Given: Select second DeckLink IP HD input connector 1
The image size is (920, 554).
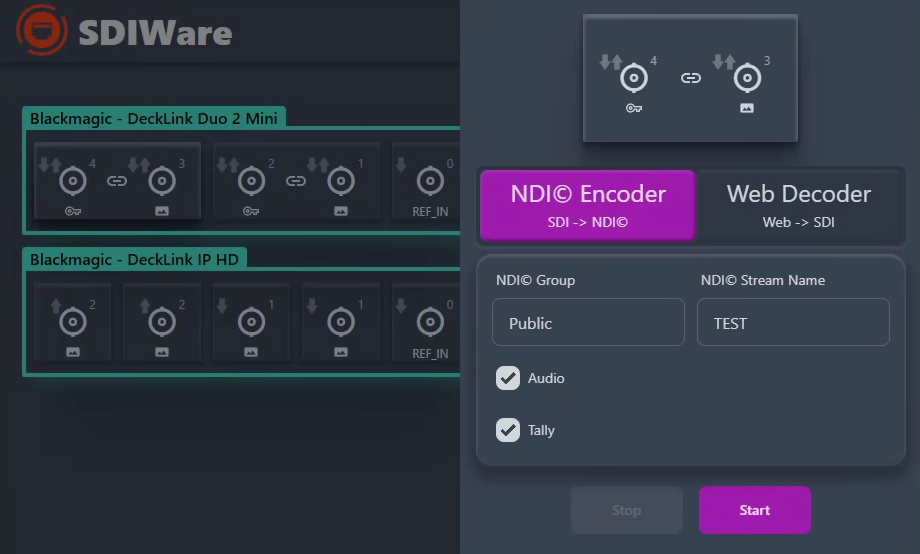Looking at the screenshot, I should tap(341, 322).
